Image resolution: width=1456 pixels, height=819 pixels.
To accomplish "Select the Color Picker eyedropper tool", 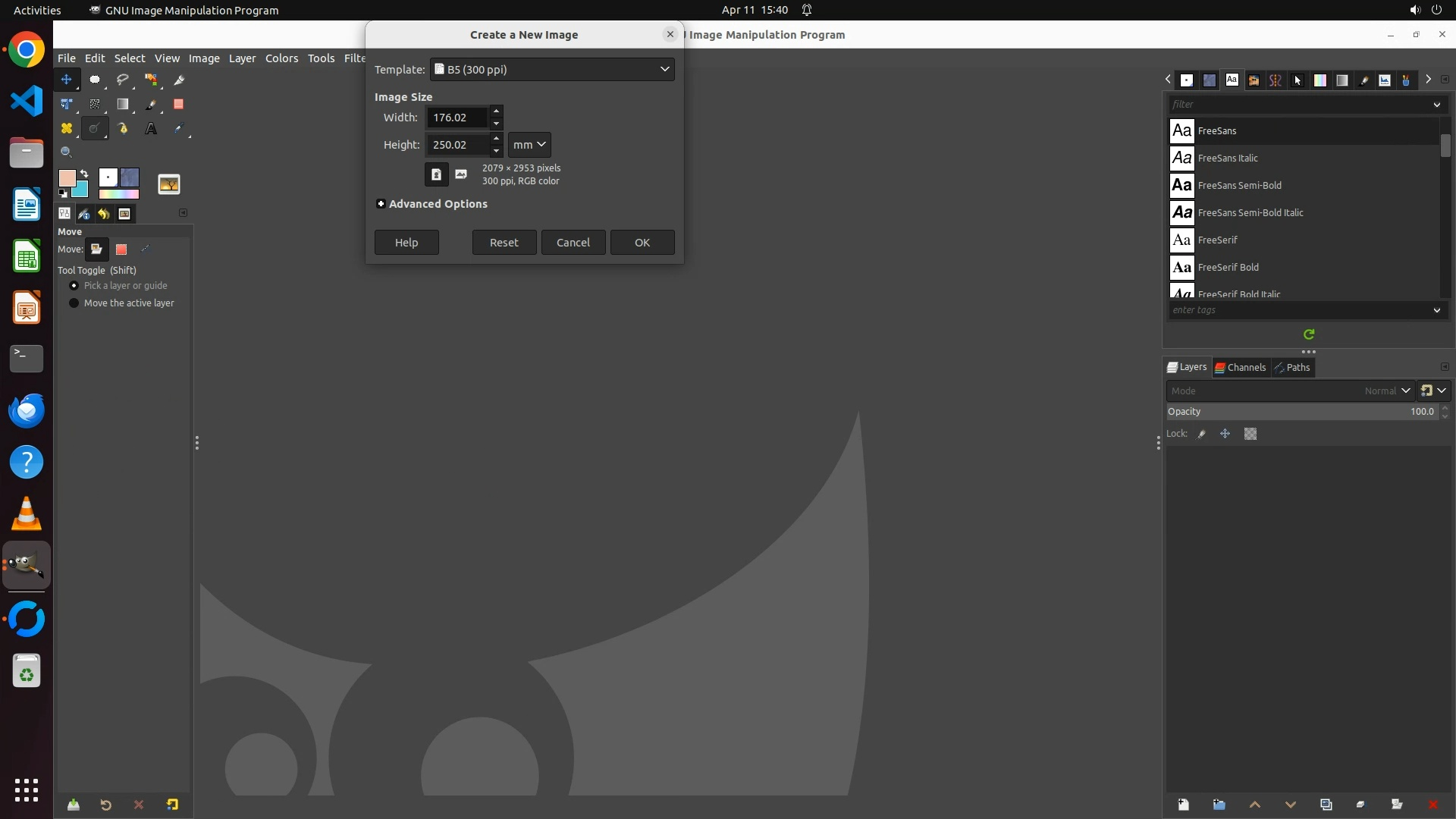I will pos(179,129).
